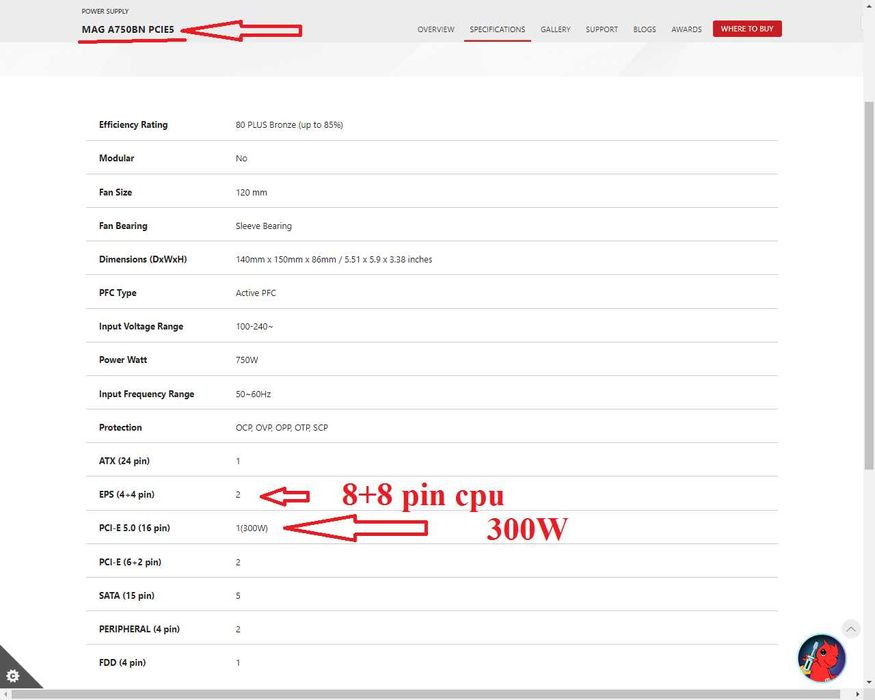
Task: Click the Input Frequency Range label
Action: (147, 394)
